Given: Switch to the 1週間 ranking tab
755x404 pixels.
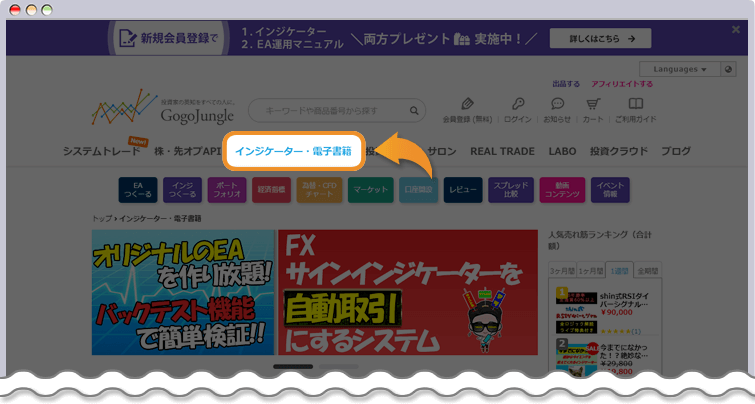Looking at the screenshot, I should coord(619,271).
